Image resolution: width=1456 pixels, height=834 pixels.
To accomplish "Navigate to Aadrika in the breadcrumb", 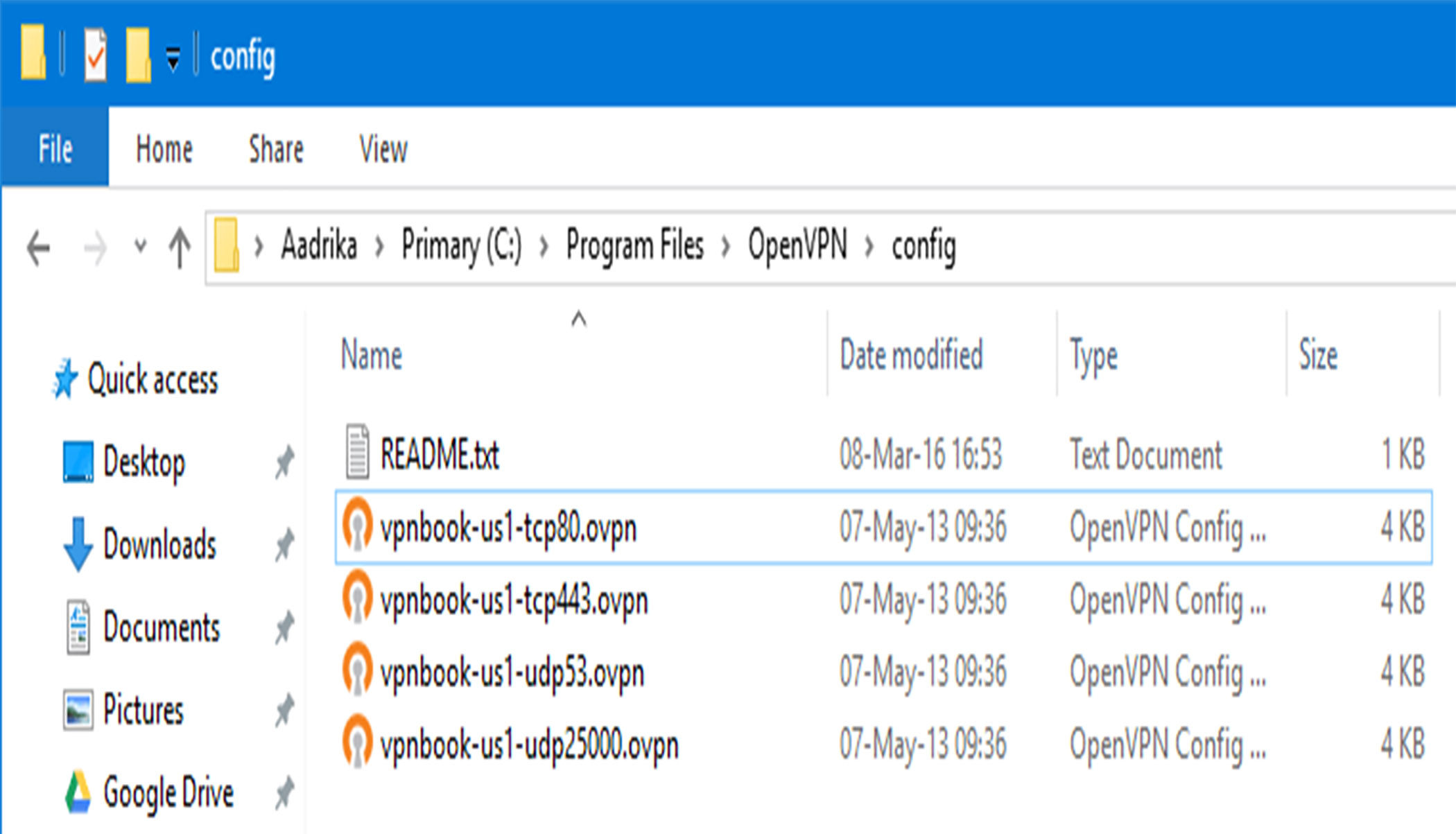I will click(319, 245).
